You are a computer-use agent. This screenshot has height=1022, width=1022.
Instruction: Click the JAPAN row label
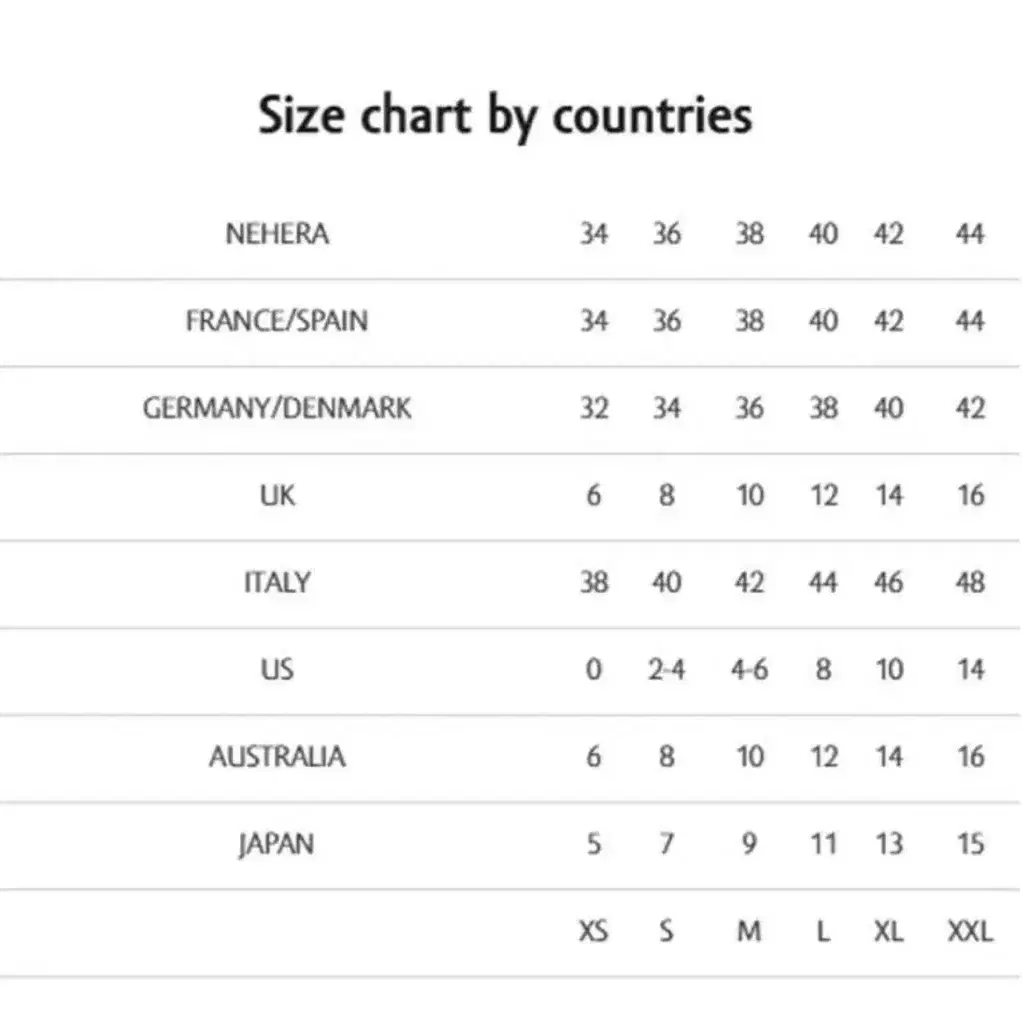tap(277, 844)
